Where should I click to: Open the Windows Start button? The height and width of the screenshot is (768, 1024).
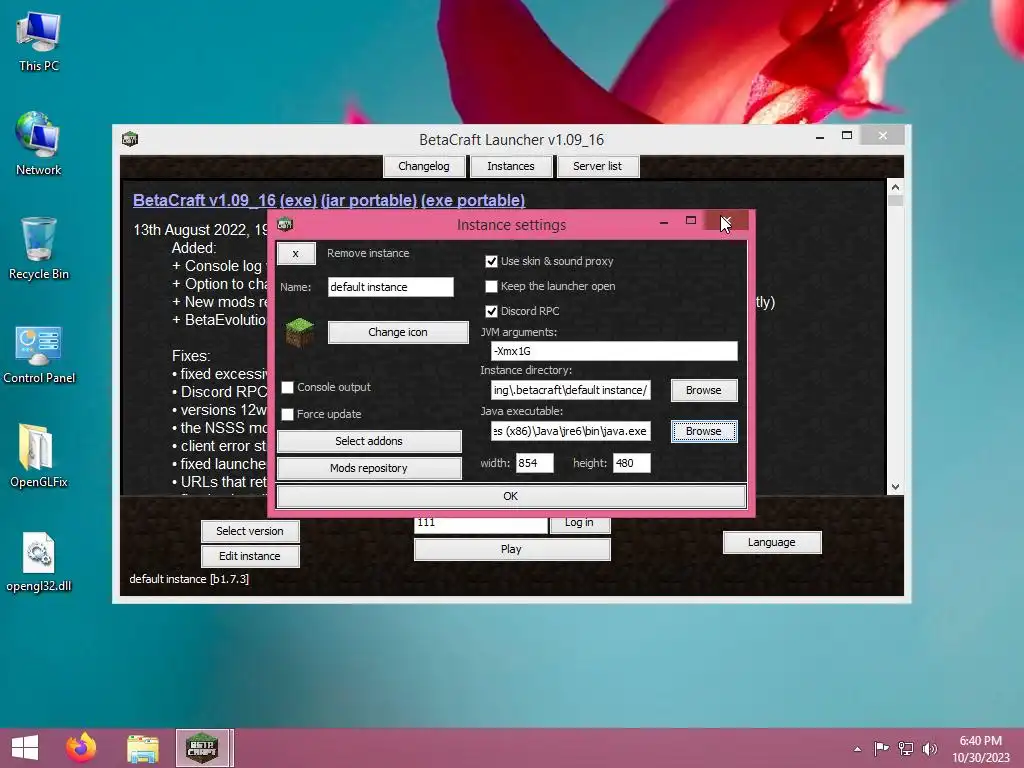pos(25,748)
